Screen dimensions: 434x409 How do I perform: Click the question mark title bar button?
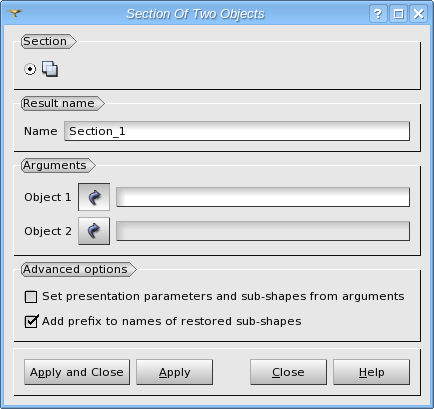(378, 14)
